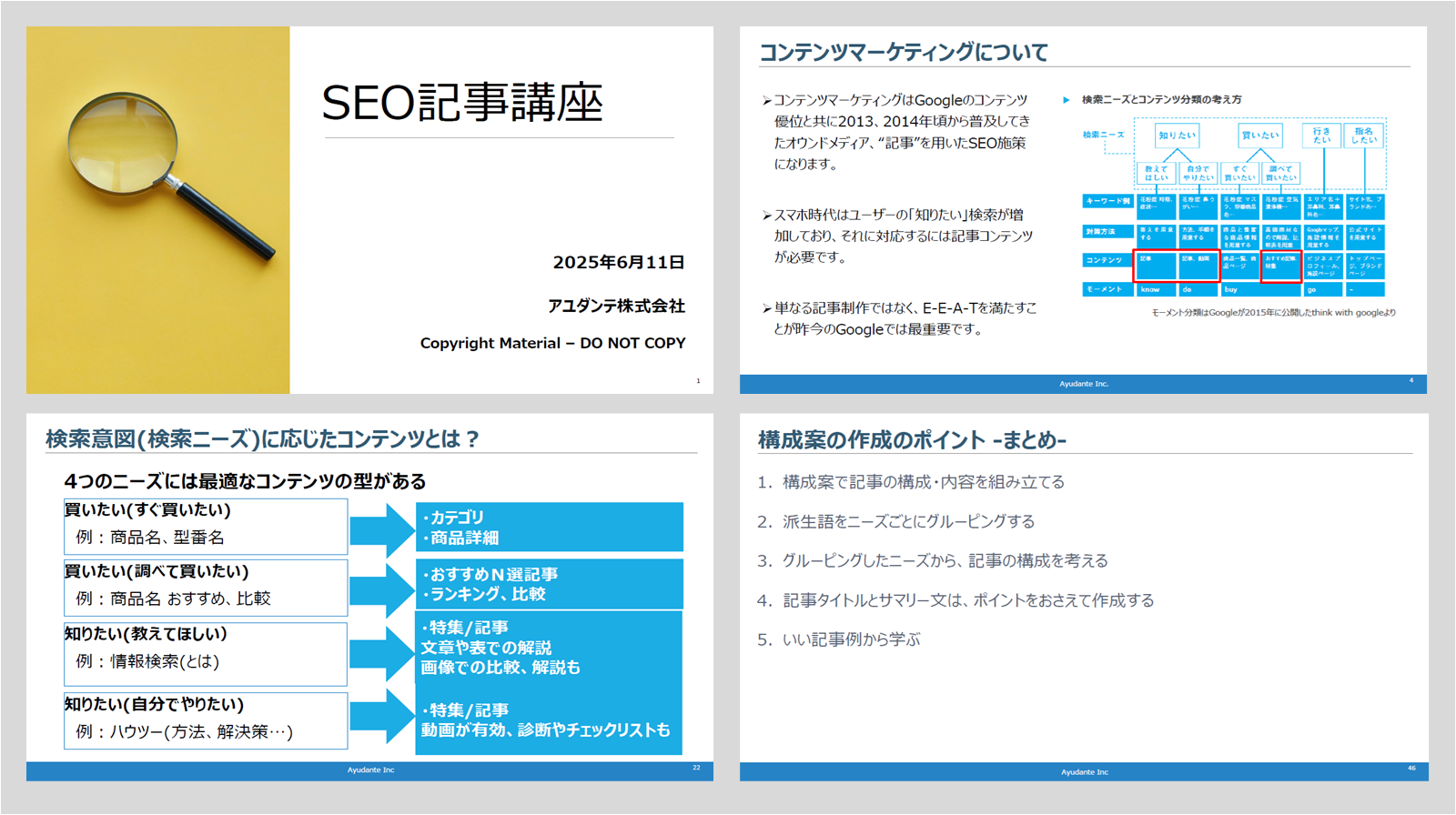1456x815 pixels.
Task: Click the arrow next to 知りたい(教えてほしい)
Action: click(x=381, y=653)
